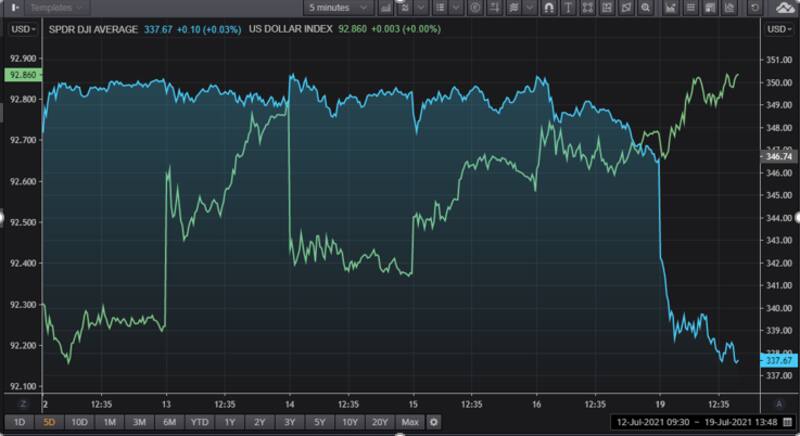800x436 pixels.
Task: Open range settings gear next to Max
Action: click(x=434, y=422)
